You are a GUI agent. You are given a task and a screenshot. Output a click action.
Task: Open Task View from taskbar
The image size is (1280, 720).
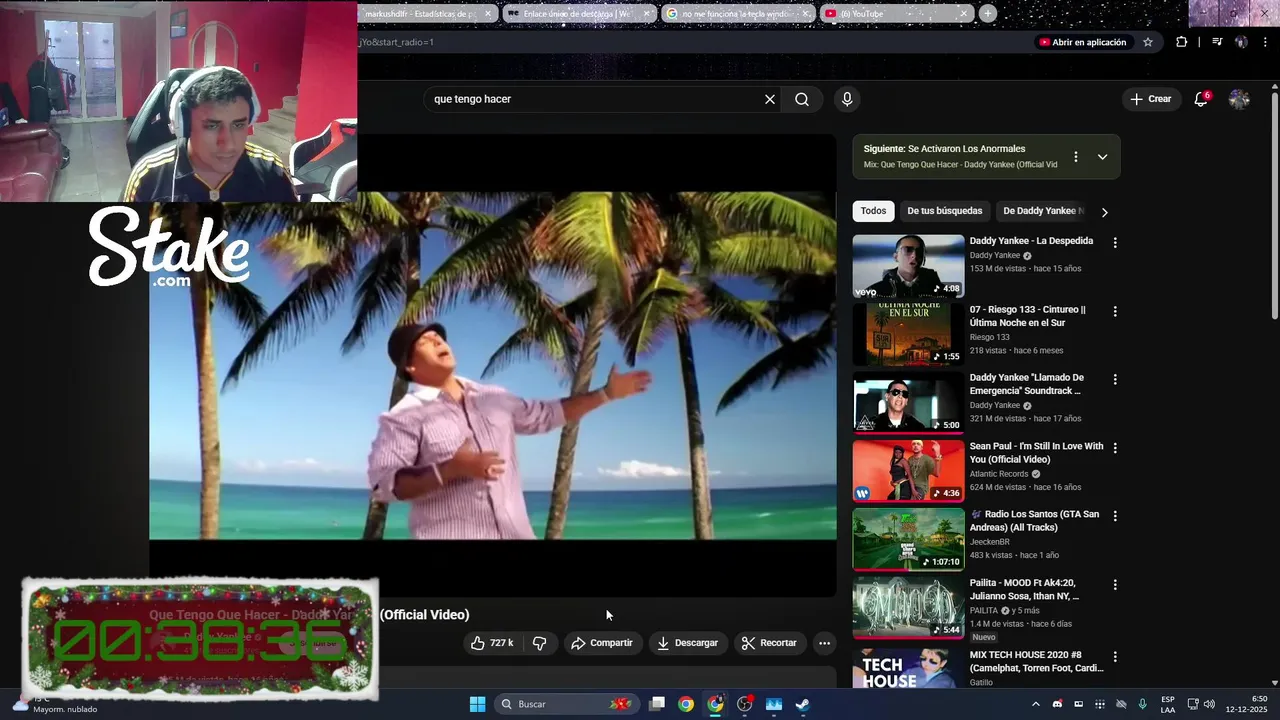pos(657,704)
